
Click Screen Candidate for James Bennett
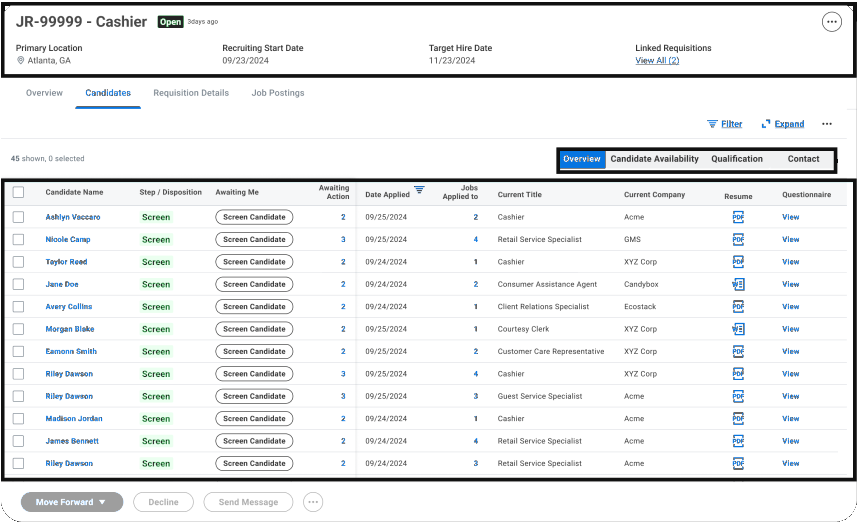click(x=254, y=441)
